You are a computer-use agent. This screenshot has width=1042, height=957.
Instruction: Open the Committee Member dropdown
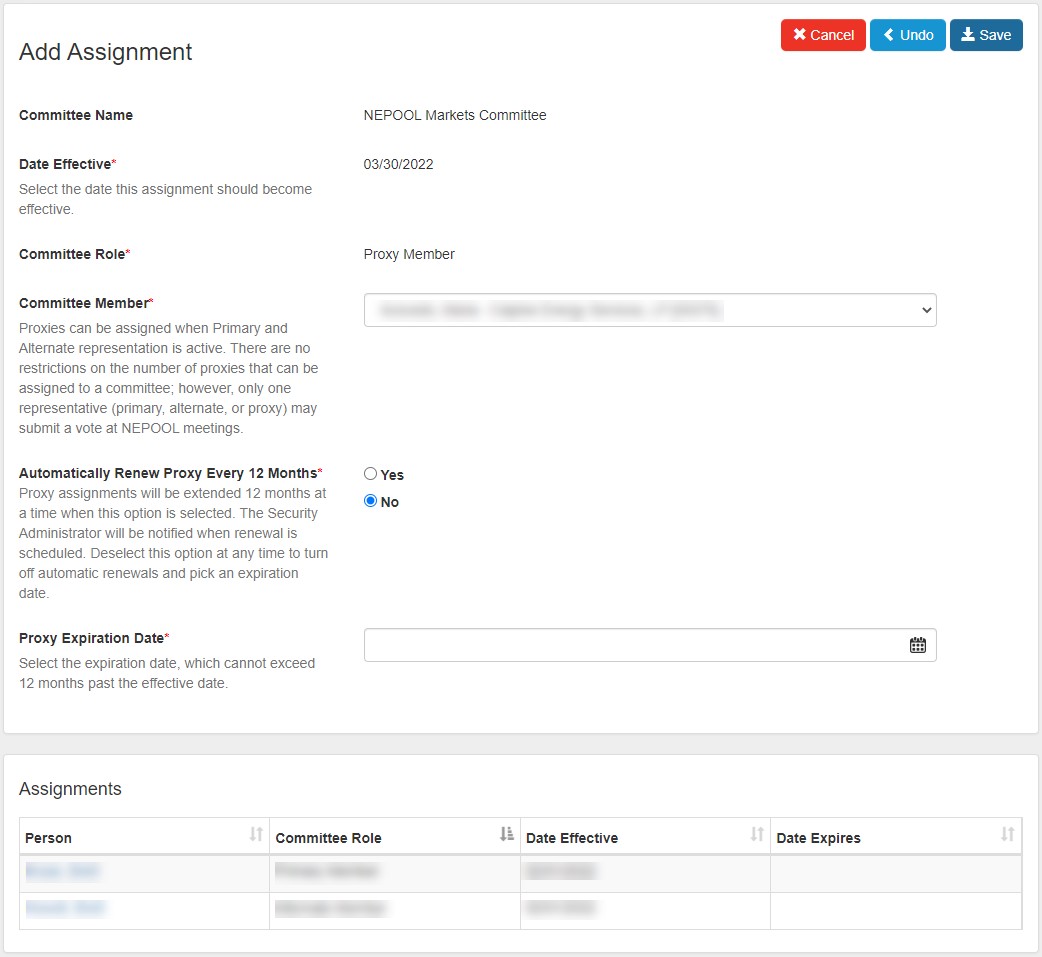(x=650, y=310)
